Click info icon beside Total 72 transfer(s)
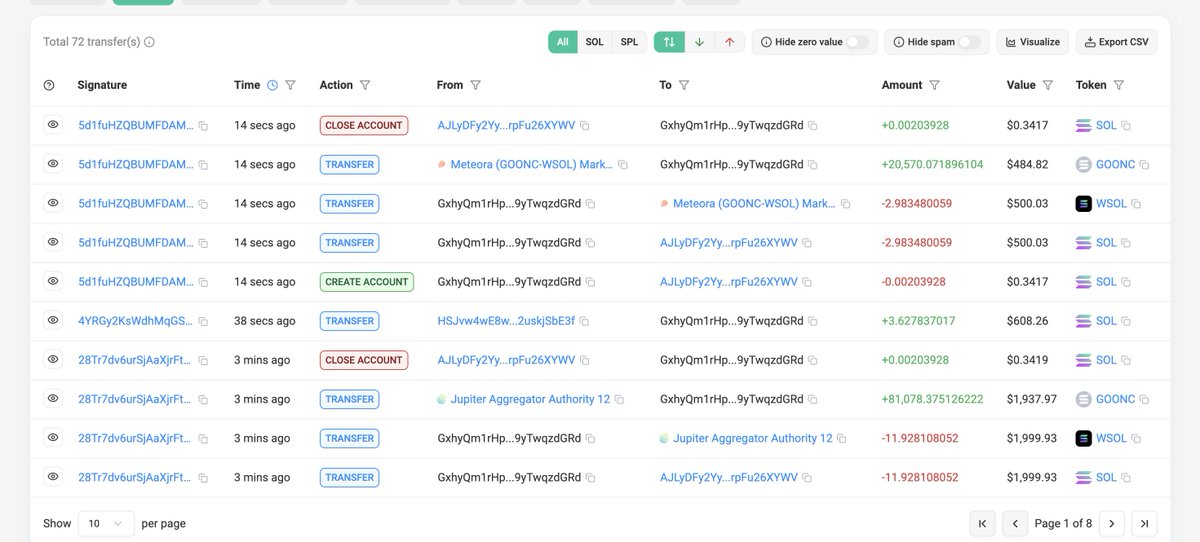 [150, 42]
